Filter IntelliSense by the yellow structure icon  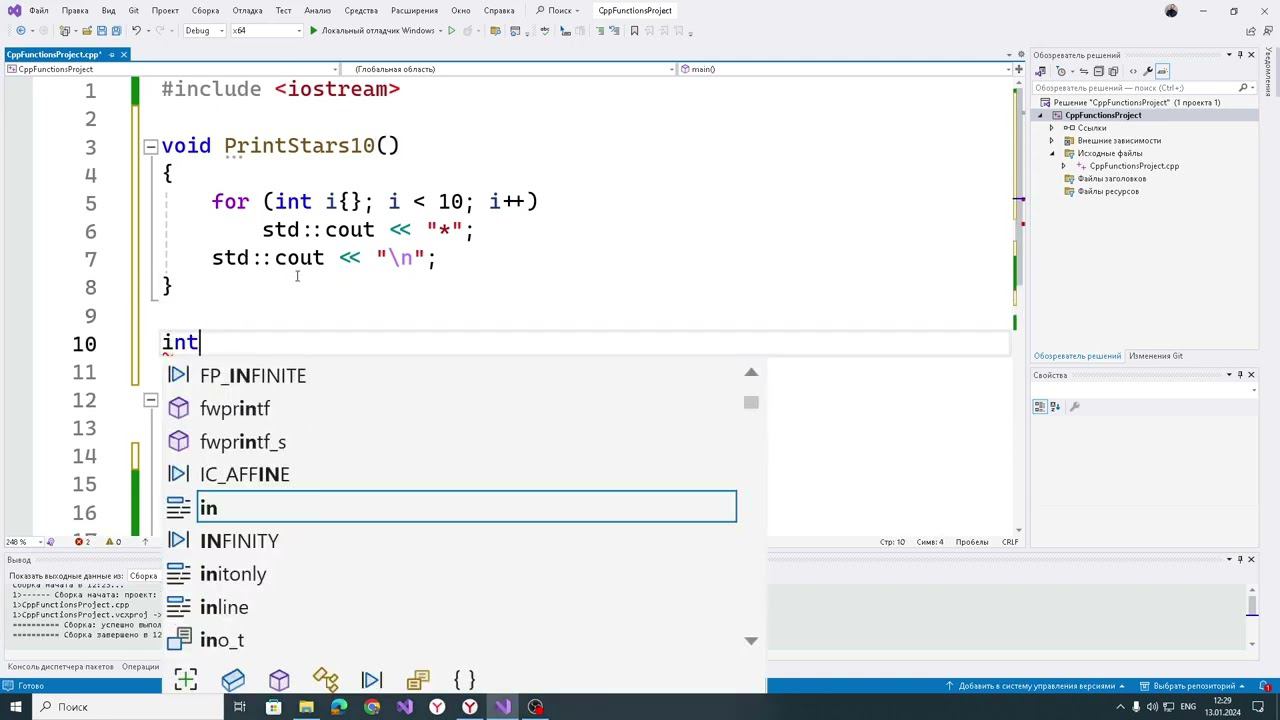coord(325,680)
